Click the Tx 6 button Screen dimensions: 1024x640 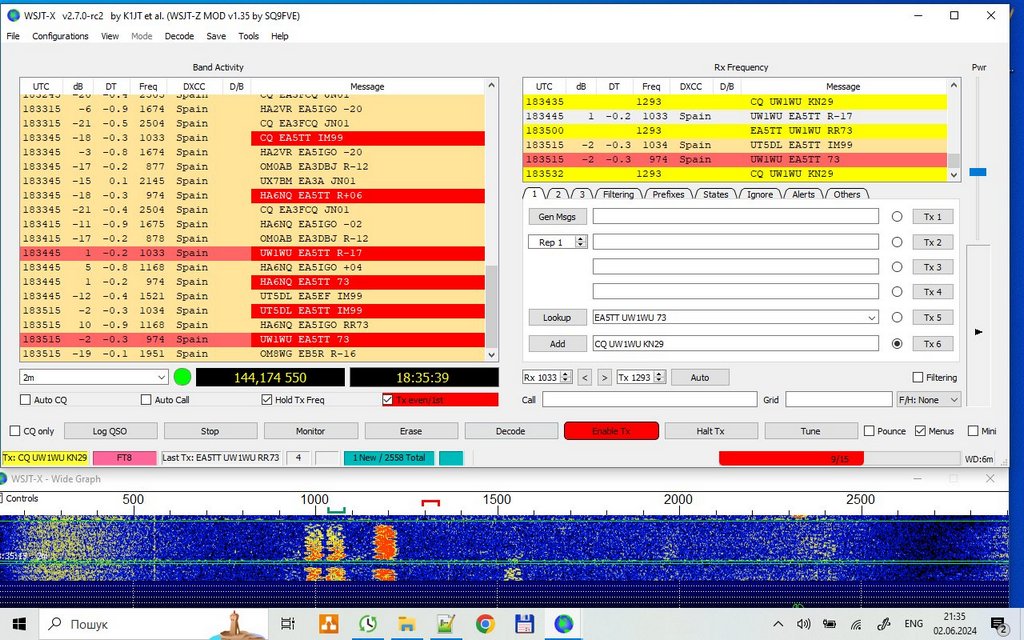pos(933,344)
